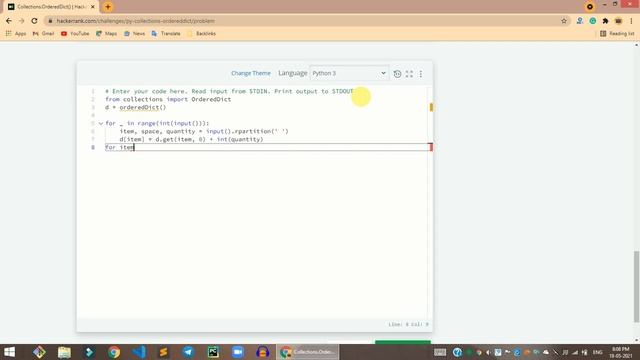640x360 pixels.
Task: Click the address bar URL field
Action: pyautogui.click(x=302, y=21)
